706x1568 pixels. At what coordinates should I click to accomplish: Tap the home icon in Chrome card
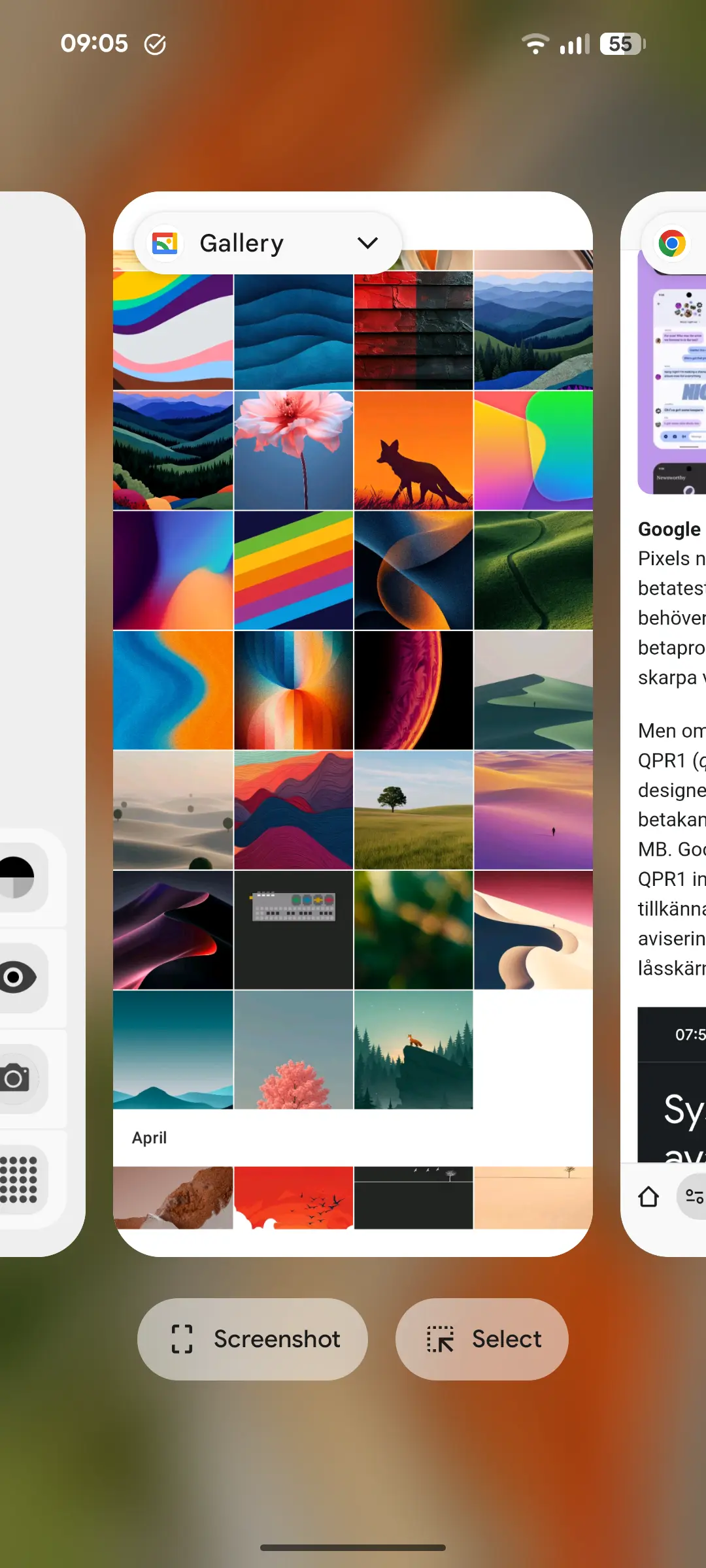pos(648,1197)
